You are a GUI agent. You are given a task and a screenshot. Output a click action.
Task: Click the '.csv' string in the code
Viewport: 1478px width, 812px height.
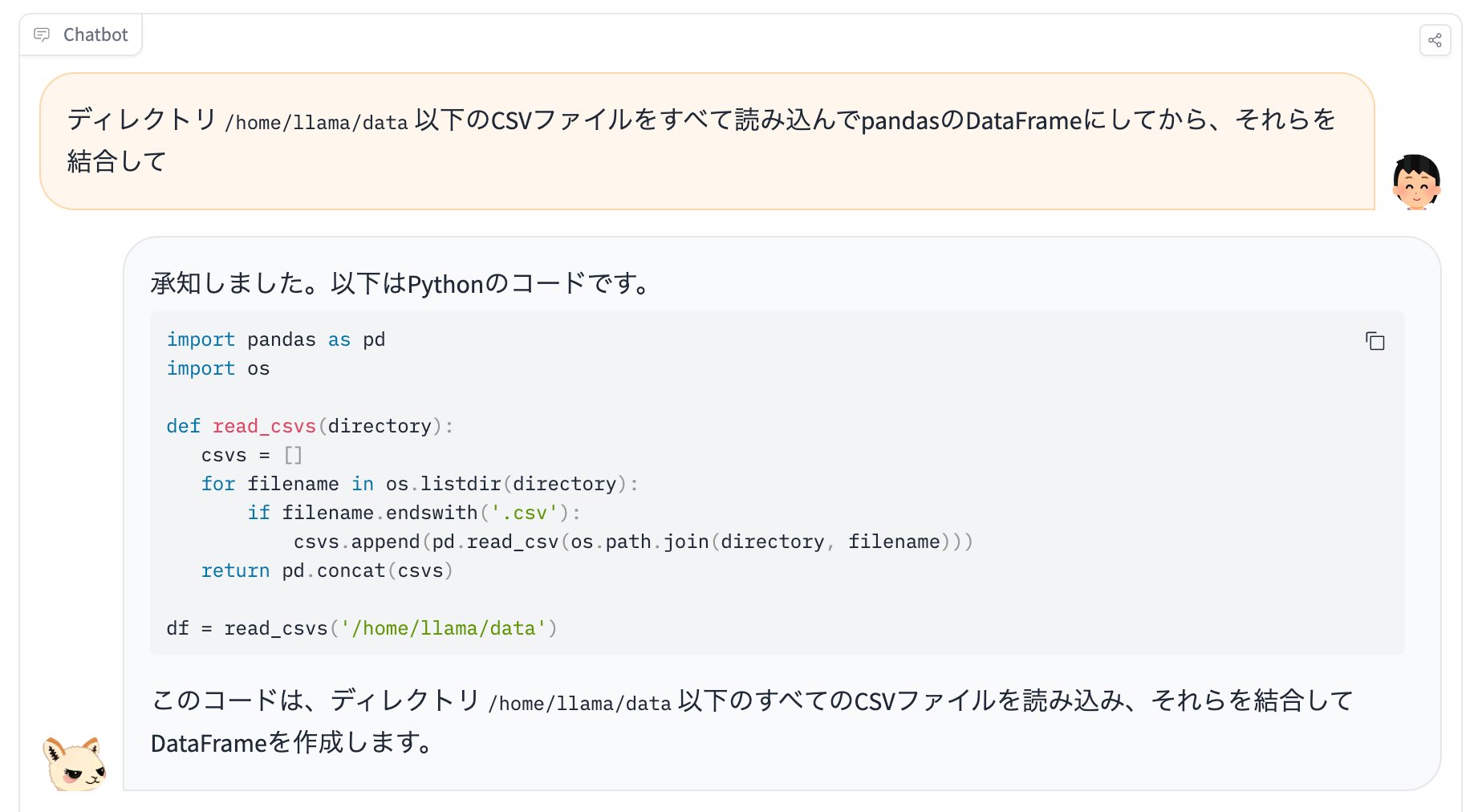coord(525,513)
